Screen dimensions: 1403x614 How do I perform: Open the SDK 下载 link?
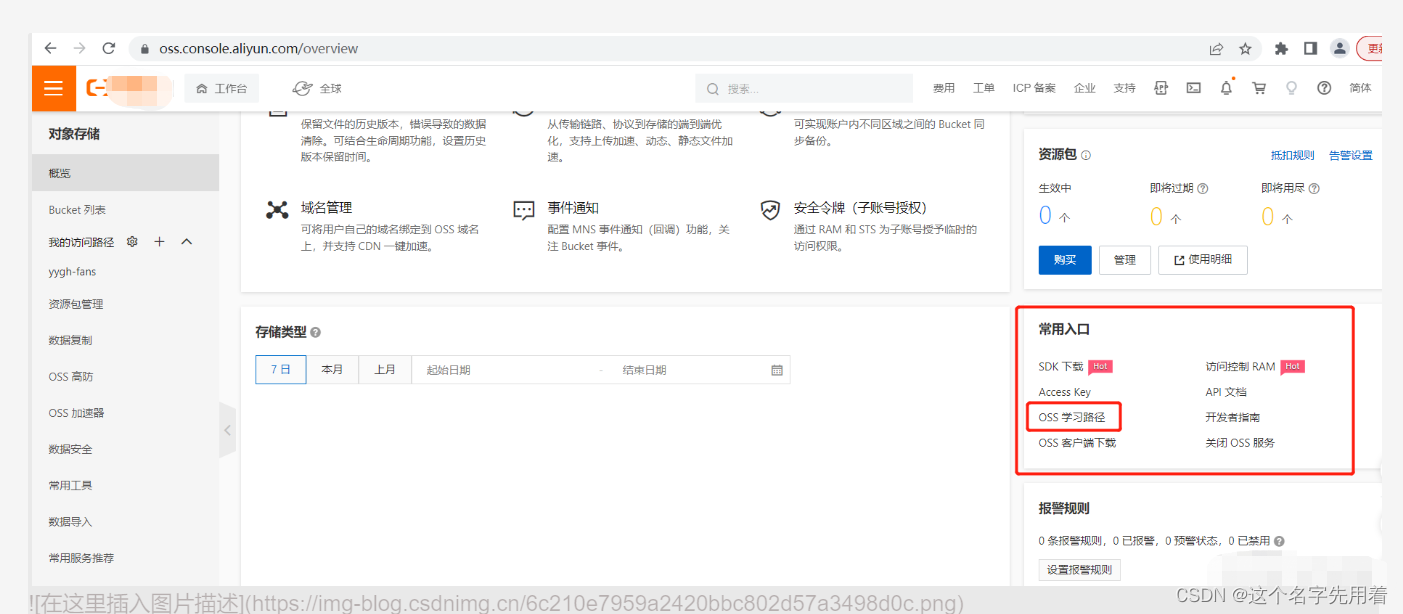pyautogui.click(x=1061, y=366)
